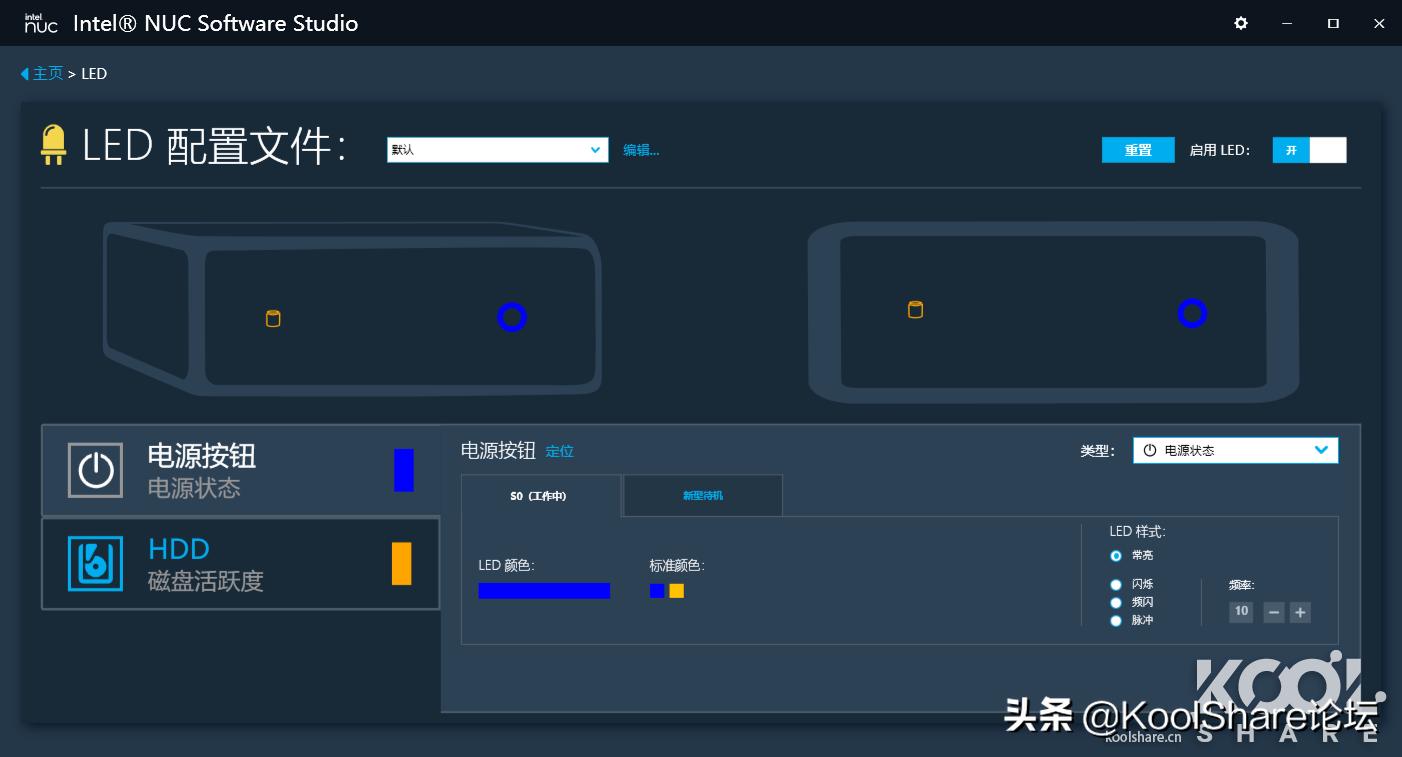Increase frequency with the plus stepper
1402x757 pixels.
click(1300, 612)
